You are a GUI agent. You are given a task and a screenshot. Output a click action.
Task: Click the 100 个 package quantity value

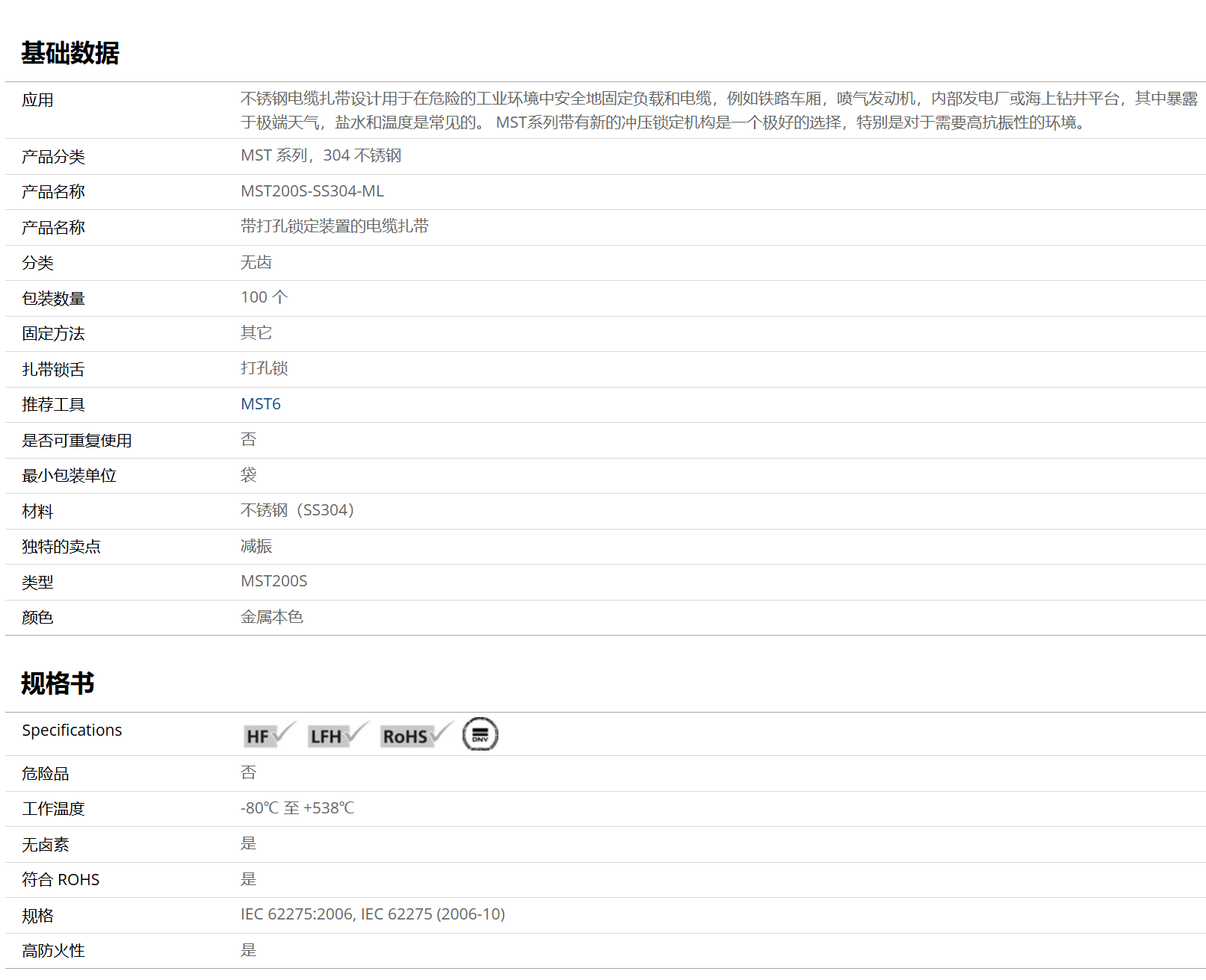(264, 297)
